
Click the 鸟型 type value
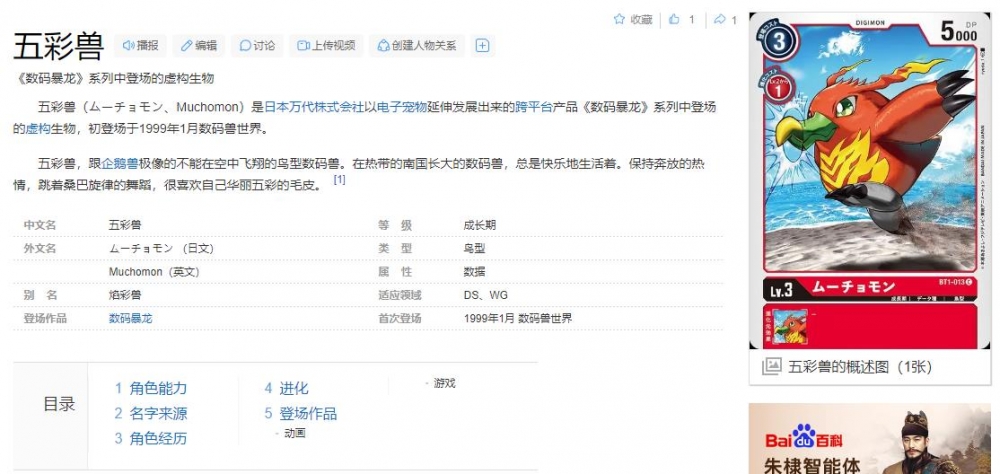pyautogui.click(x=474, y=248)
